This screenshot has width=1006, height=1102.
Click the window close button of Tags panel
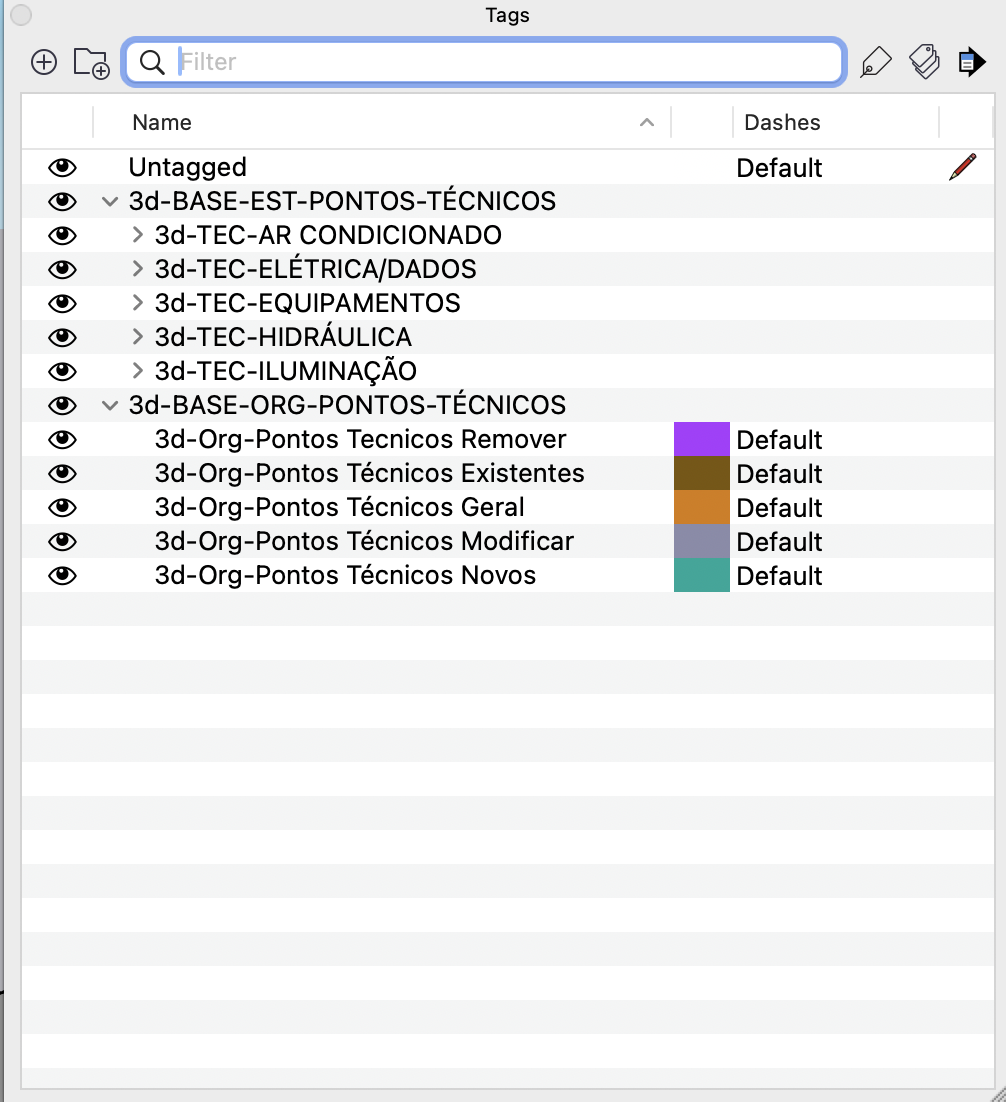point(21,15)
